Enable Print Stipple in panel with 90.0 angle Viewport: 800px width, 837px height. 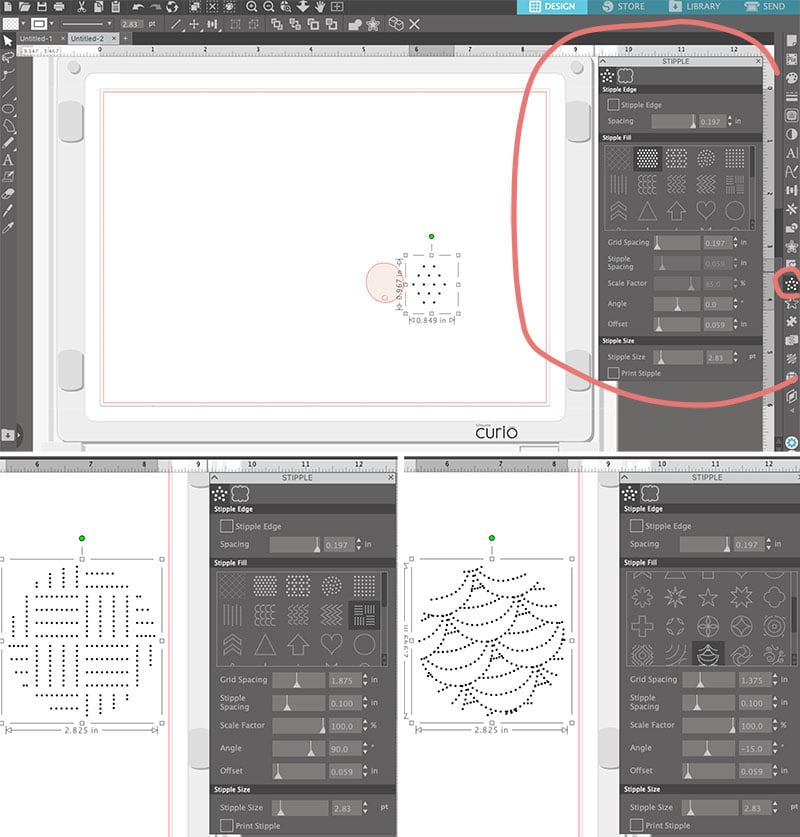pos(226,825)
